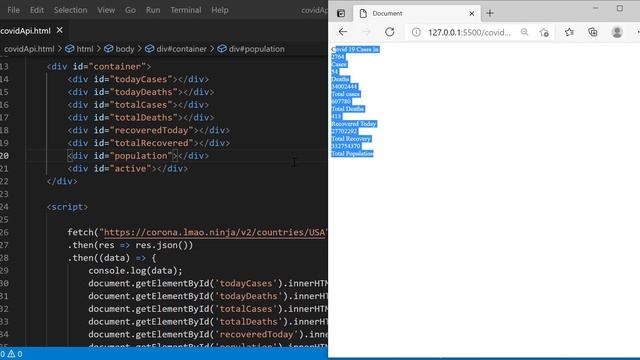Viewport: 640px width, 360px height.
Task: Open the Go menu
Action: click(130, 10)
